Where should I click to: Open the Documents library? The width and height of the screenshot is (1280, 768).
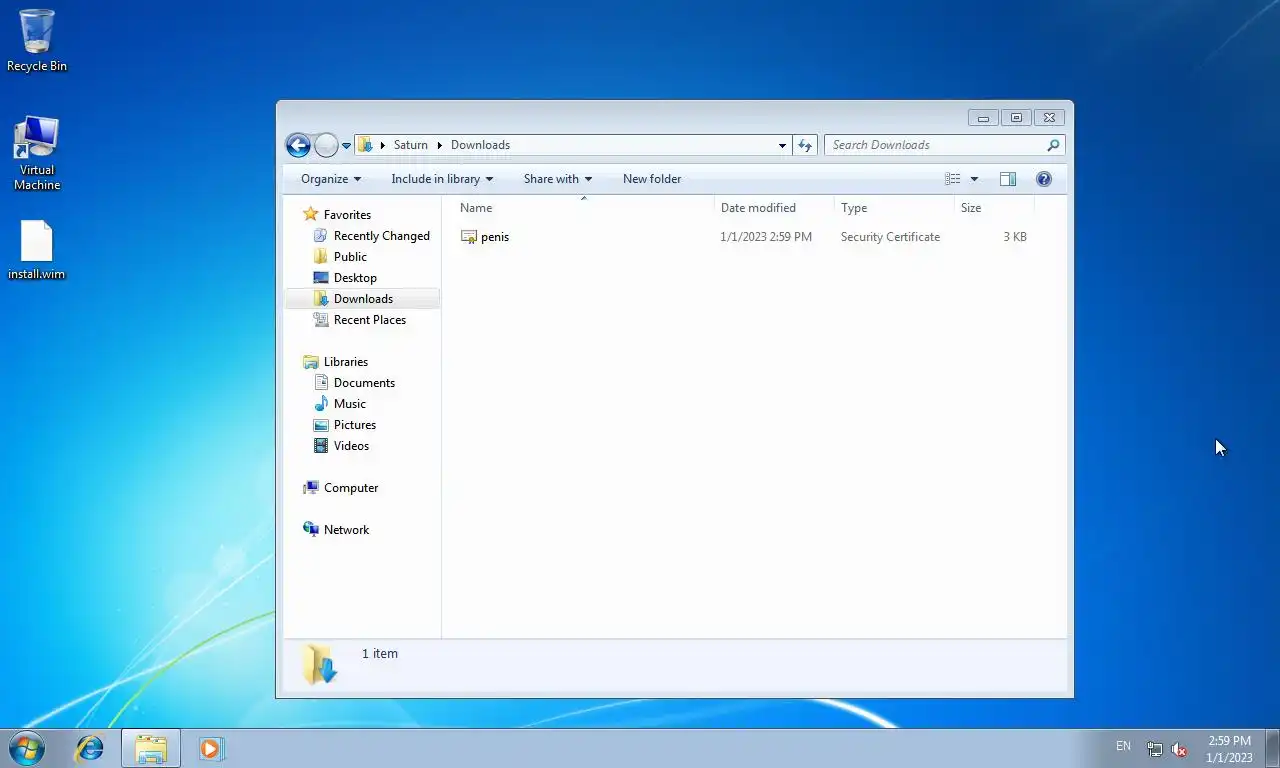click(364, 383)
